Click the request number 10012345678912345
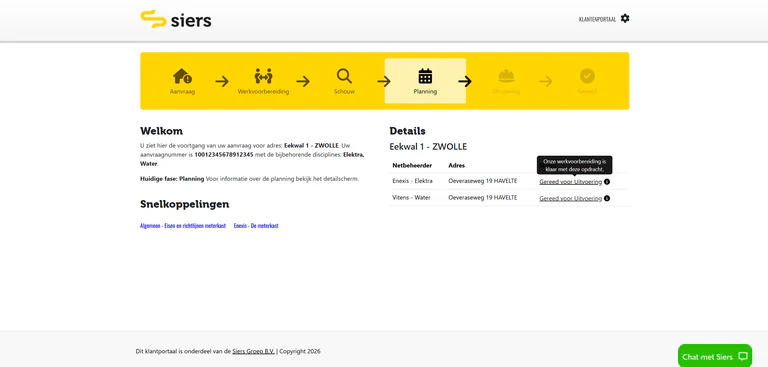 224,155
